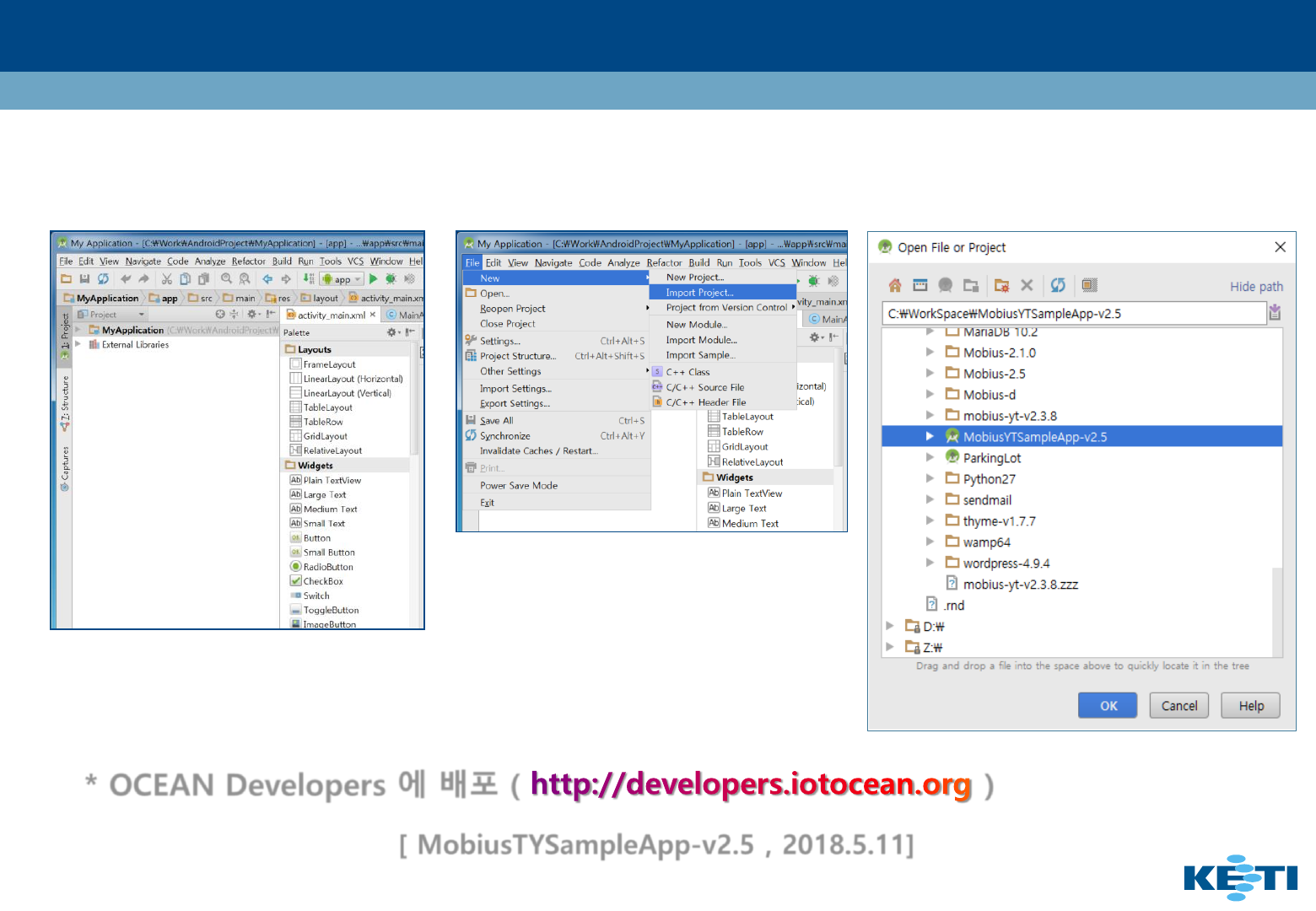Click the module directory icon in Open File dialog
The width and height of the screenshot is (1316, 911).
coord(971,285)
